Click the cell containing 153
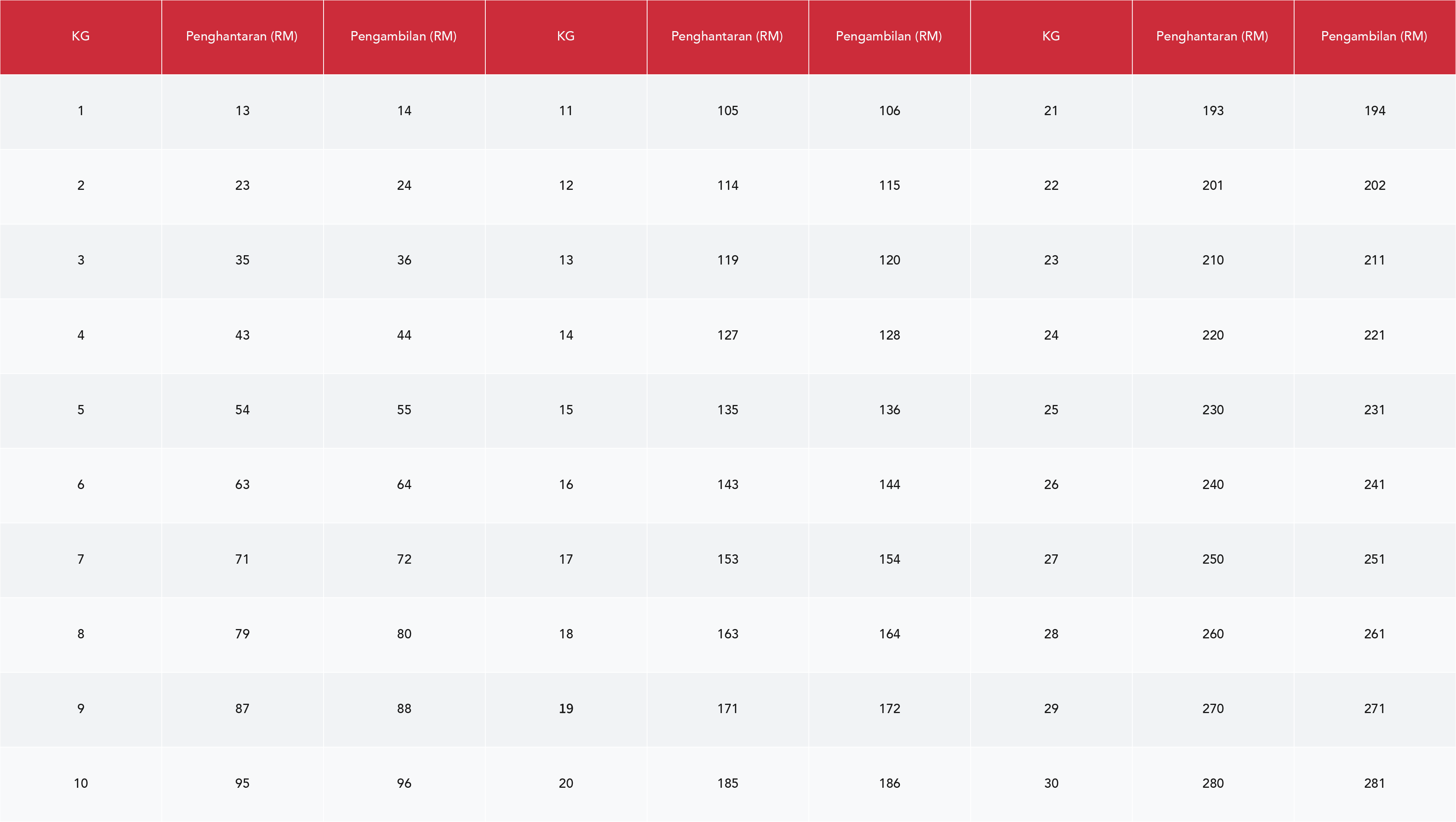 tap(728, 559)
